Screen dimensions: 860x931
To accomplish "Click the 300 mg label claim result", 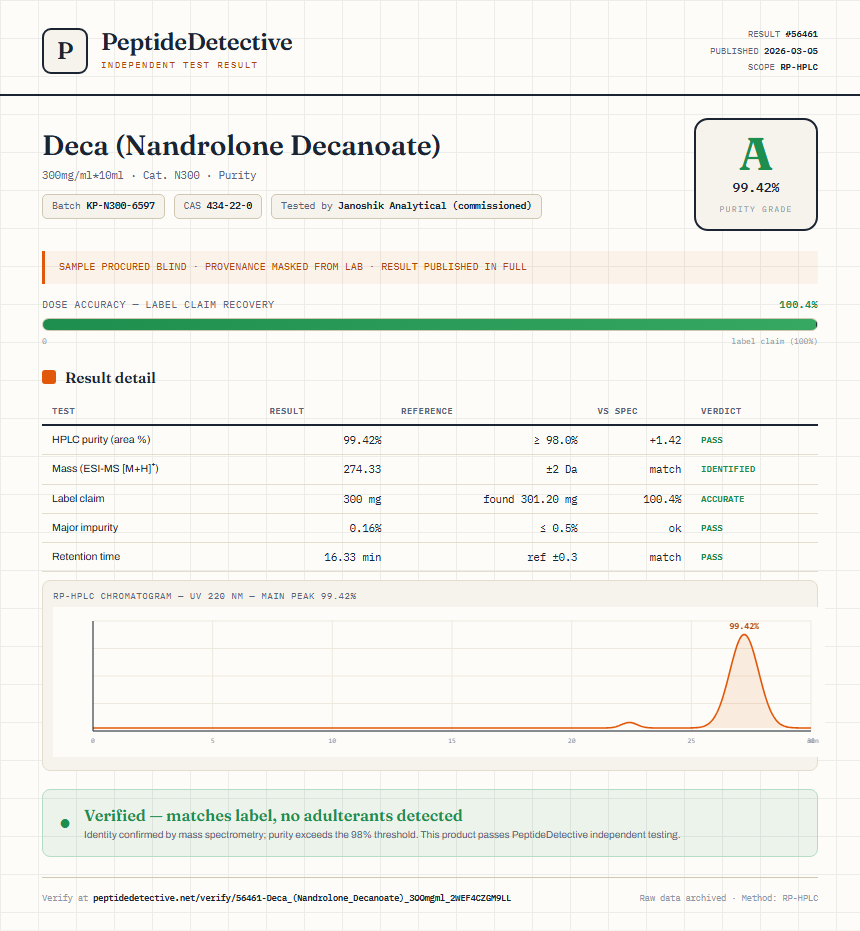I will (362, 499).
